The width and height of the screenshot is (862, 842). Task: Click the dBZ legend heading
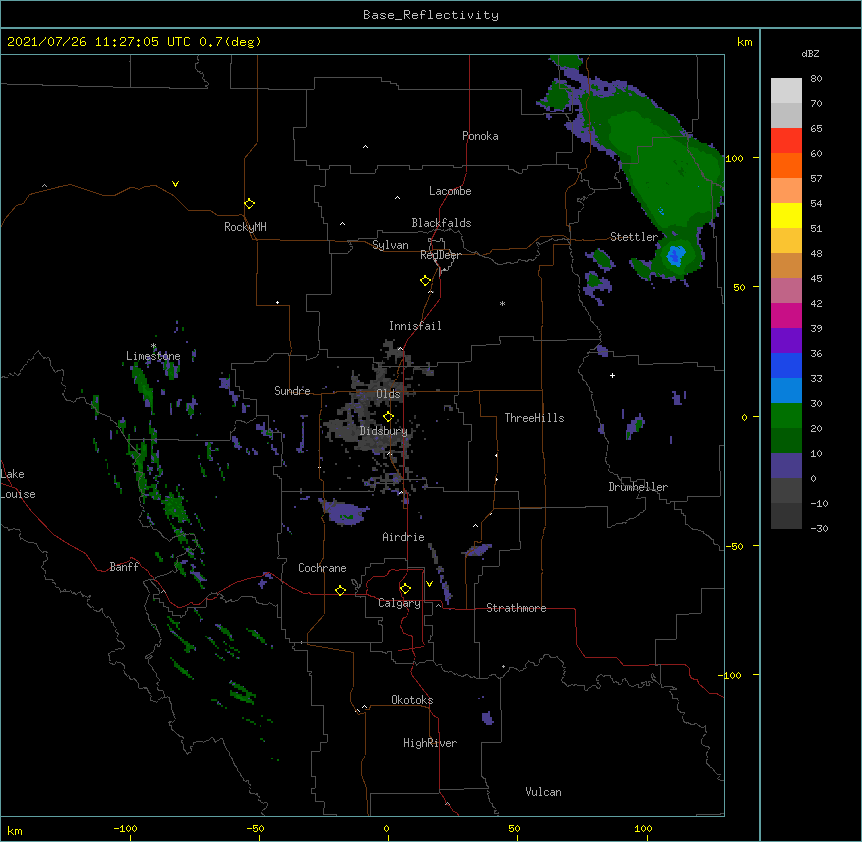(810, 53)
